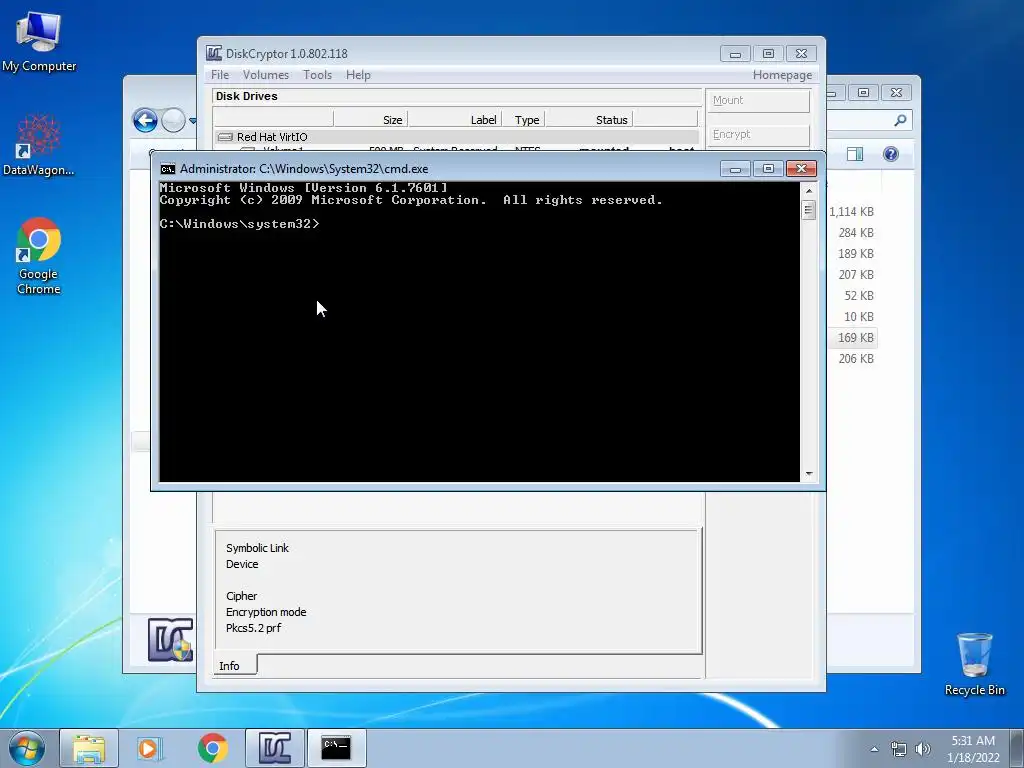
Task: Click the Homepage link in DiskCryptor
Action: tap(782, 75)
